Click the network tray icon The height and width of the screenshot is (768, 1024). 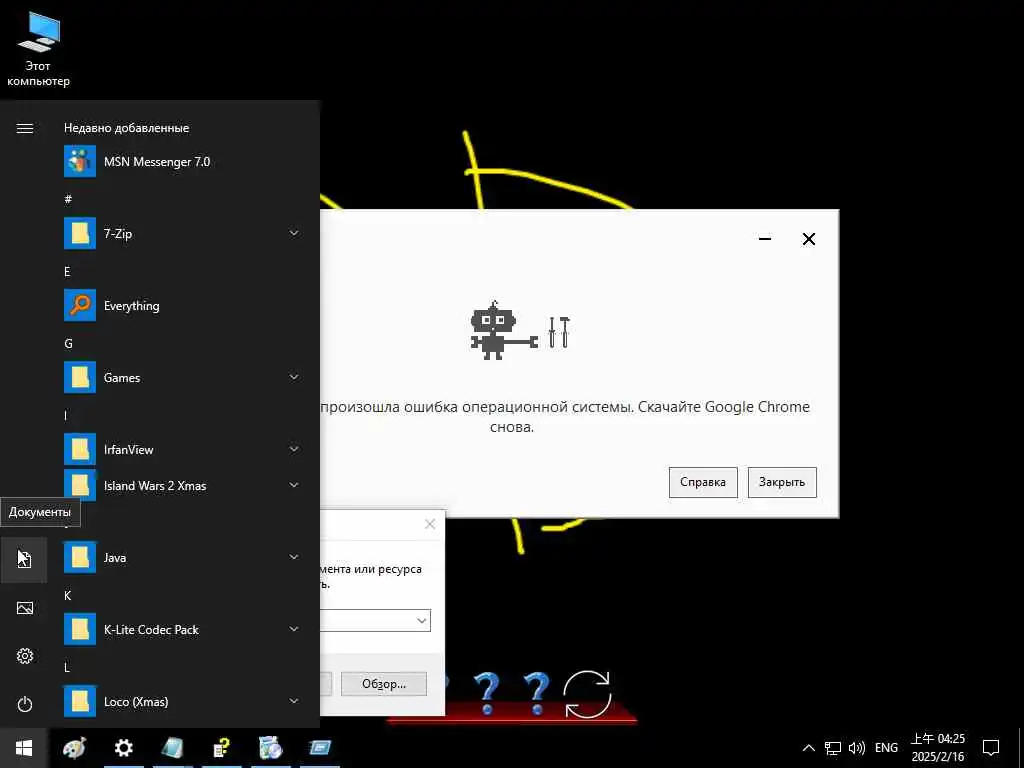pos(833,748)
